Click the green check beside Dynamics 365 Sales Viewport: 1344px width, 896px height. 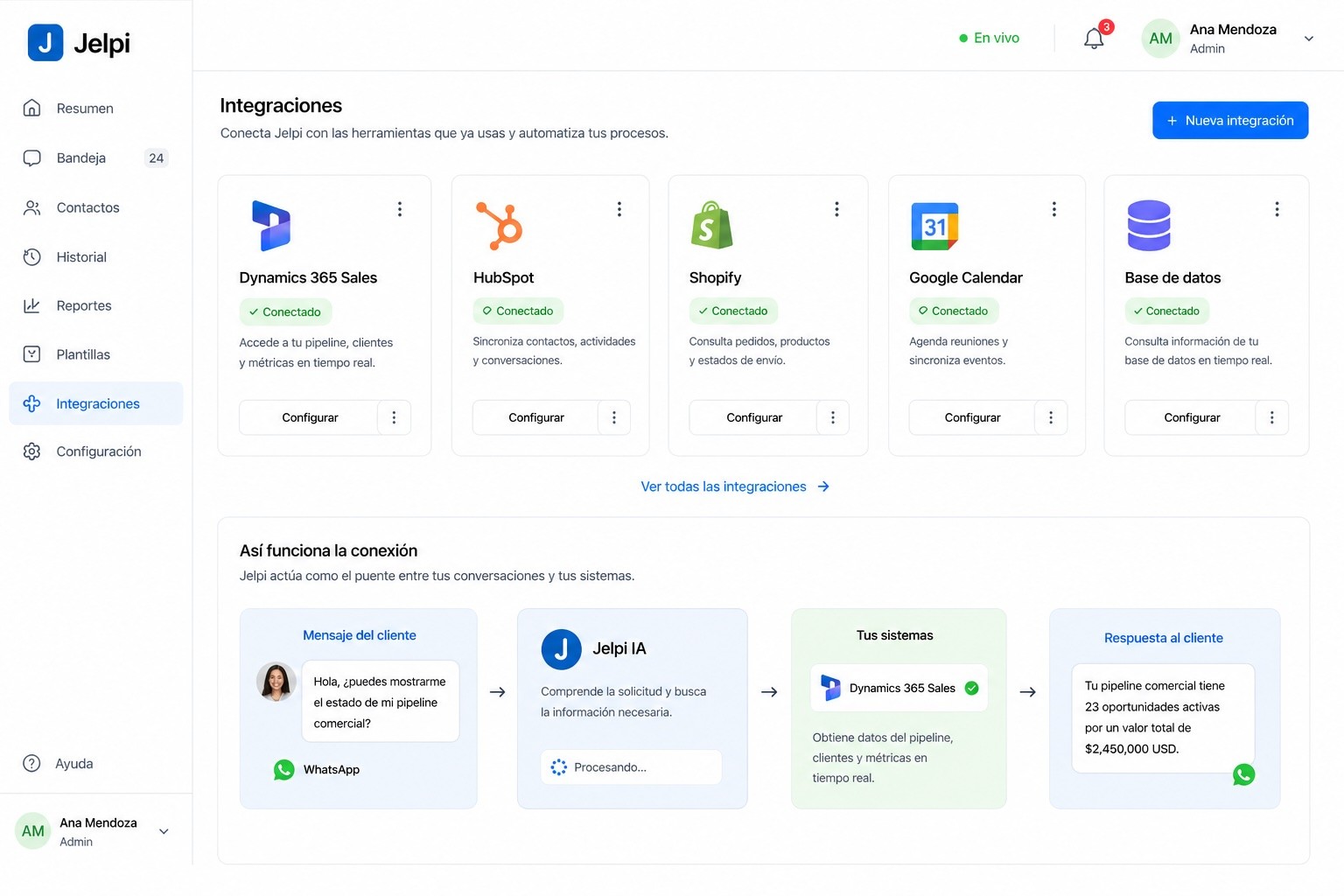tap(971, 688)
